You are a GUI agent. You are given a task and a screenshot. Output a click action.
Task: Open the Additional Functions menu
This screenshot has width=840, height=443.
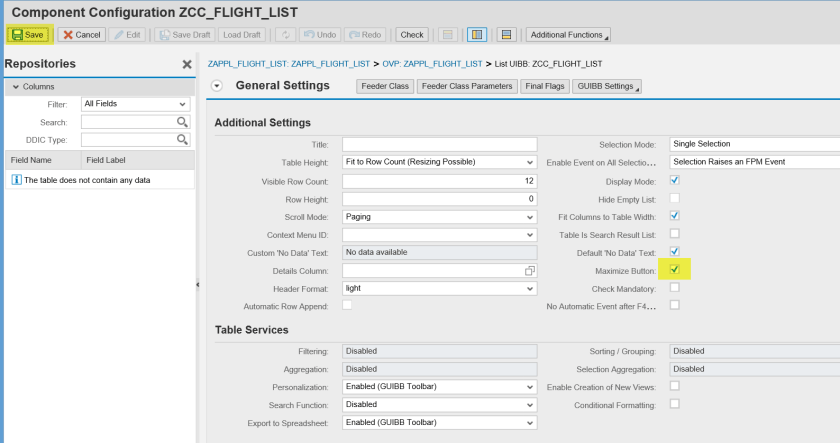[568, 34]
